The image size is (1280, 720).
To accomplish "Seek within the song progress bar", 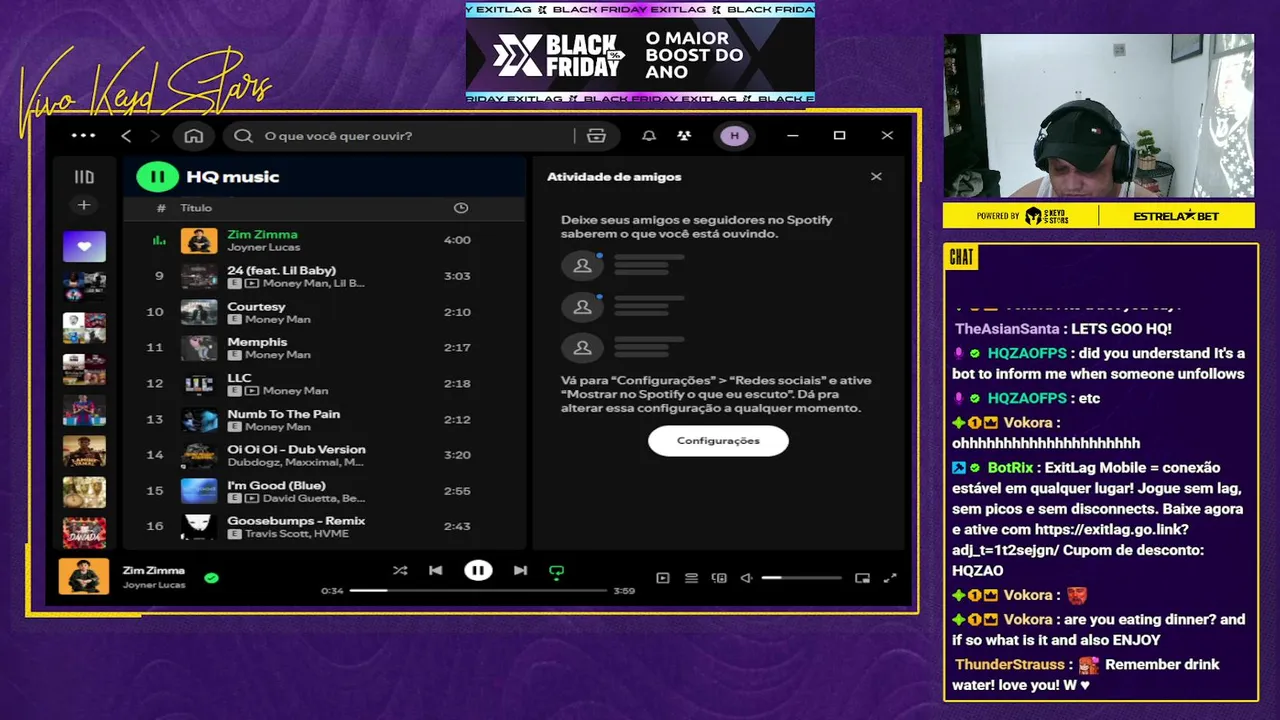I will pos(478,591).
